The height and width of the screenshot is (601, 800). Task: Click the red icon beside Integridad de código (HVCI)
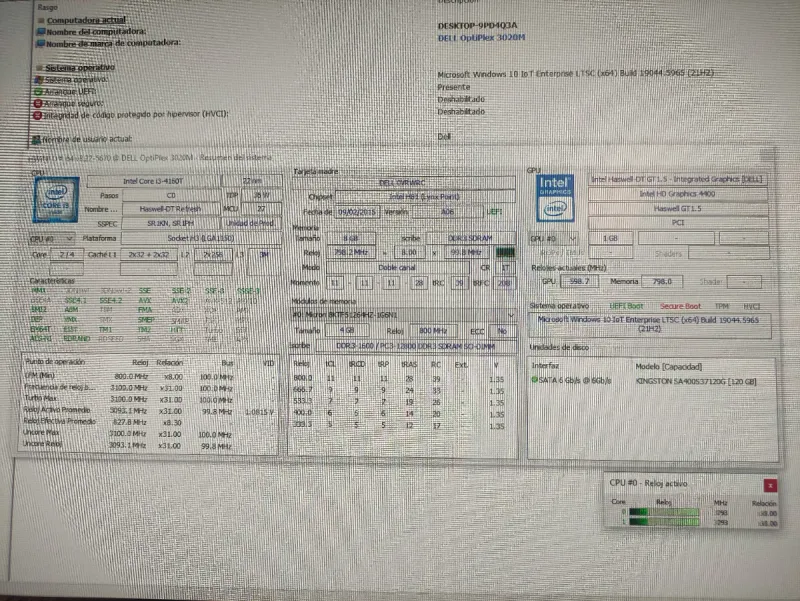click(37, 115)
